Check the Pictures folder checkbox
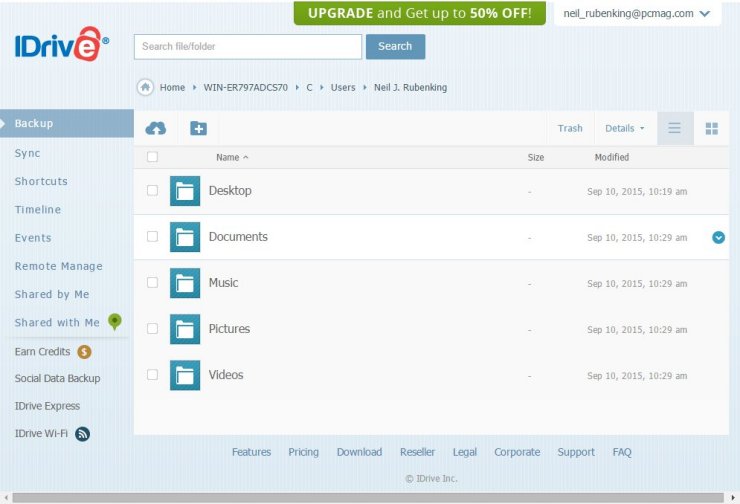Image resolution: width=740 pixels, height=504 pixels. click(152, 328)
